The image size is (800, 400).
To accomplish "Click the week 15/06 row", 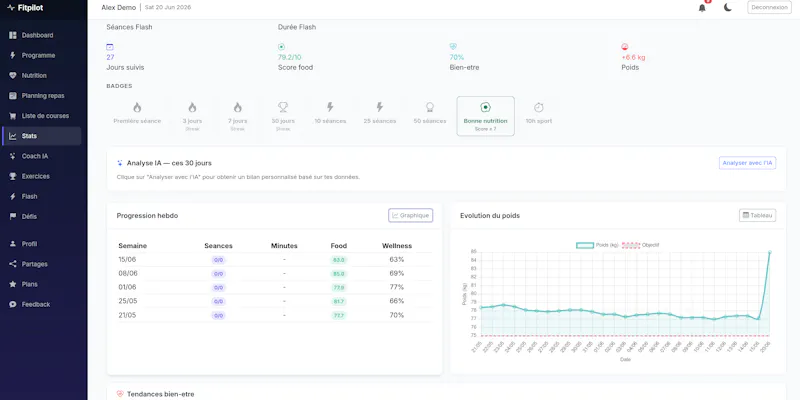I will [274, 259].
